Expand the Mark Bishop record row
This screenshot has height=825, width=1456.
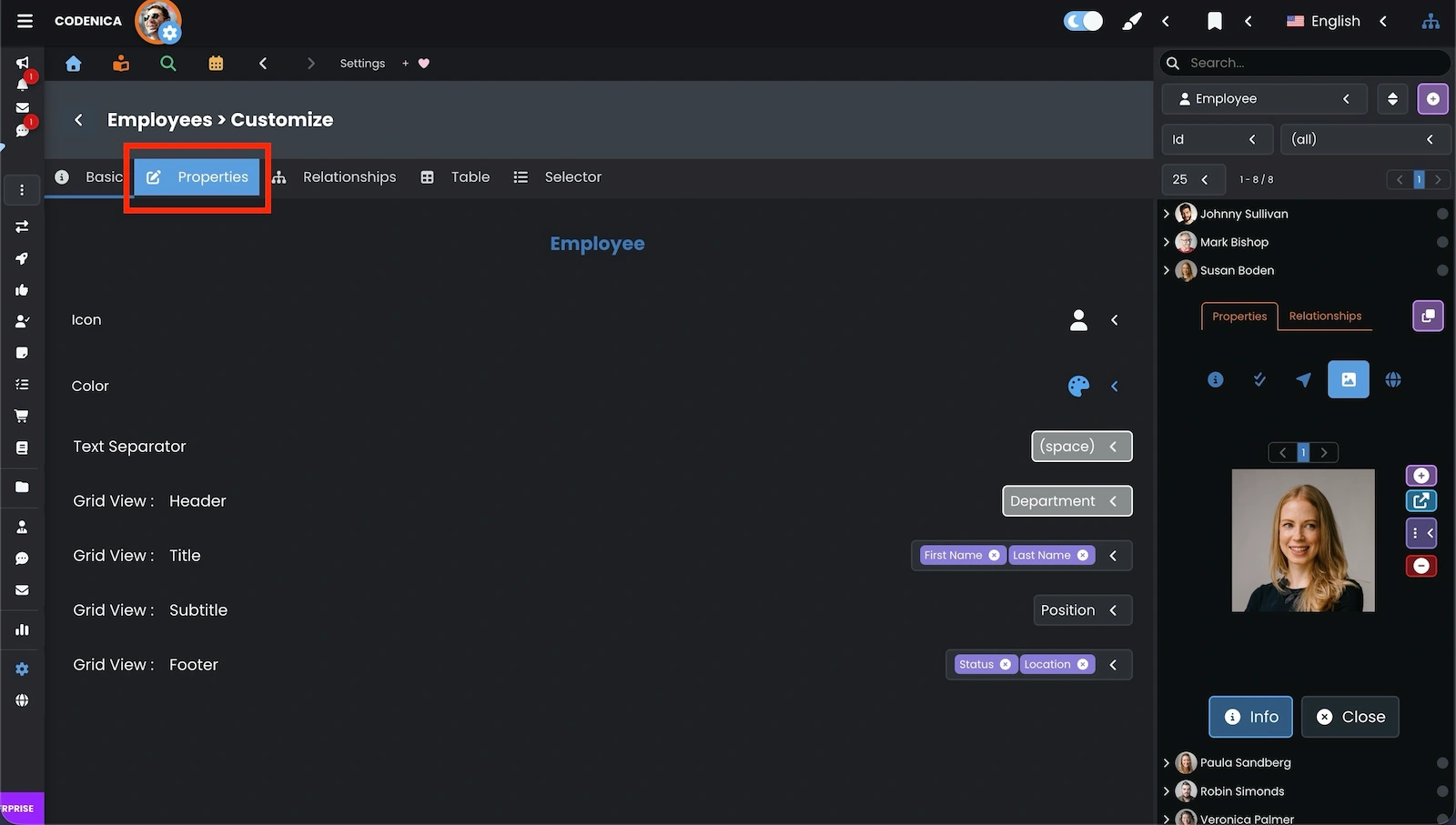click(1168, 242)
